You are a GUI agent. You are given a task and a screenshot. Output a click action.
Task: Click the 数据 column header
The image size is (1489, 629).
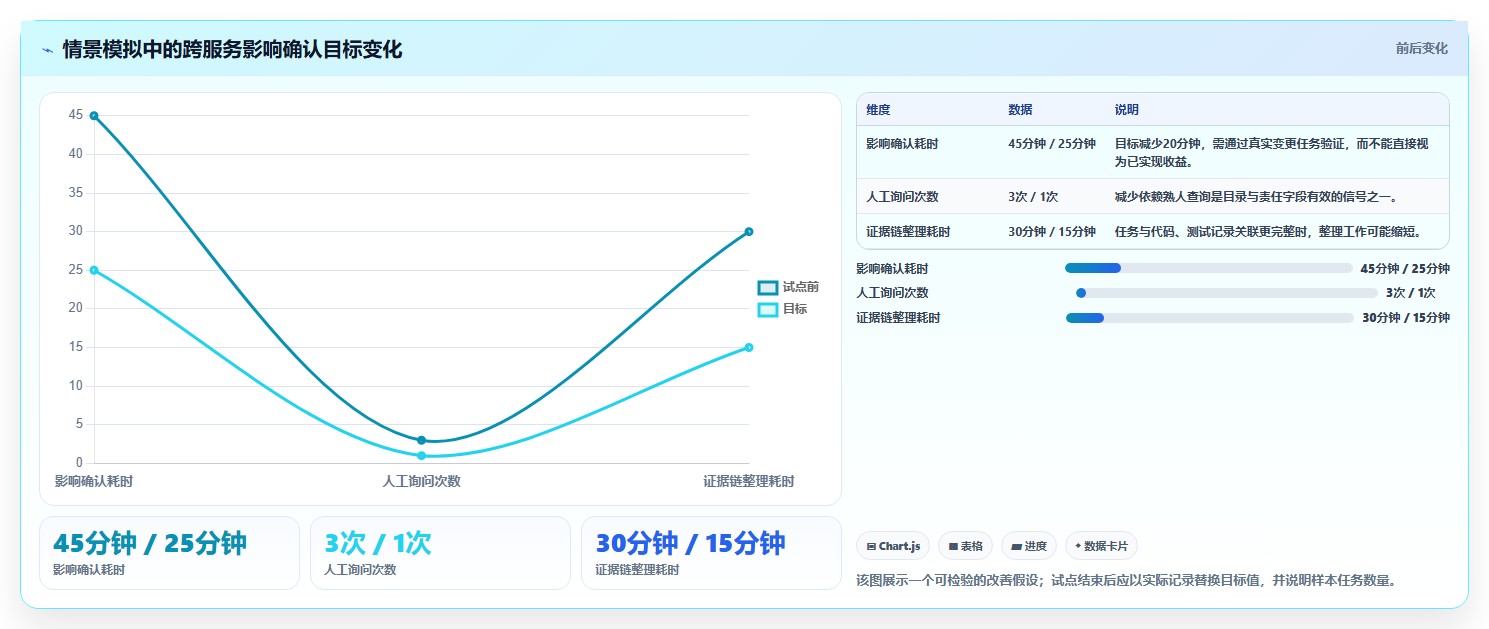[1020, 110]
